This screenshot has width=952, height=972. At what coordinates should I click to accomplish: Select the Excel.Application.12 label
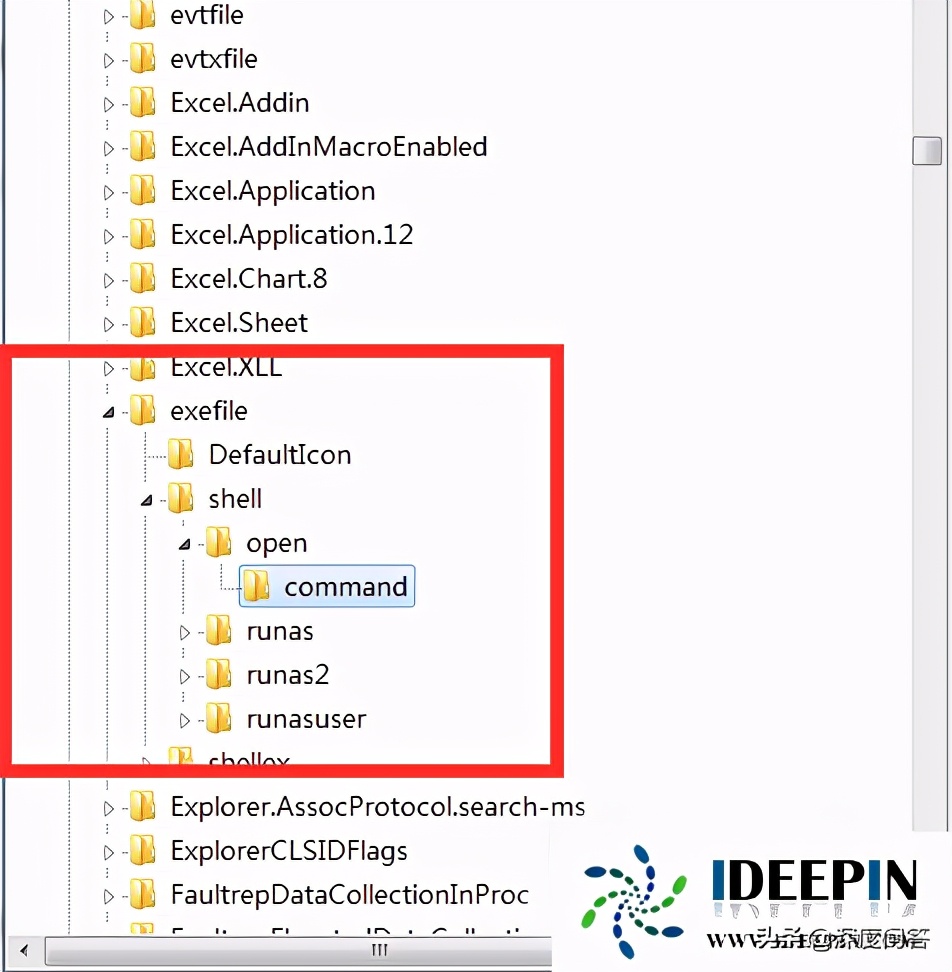click(x=292, y=236)
